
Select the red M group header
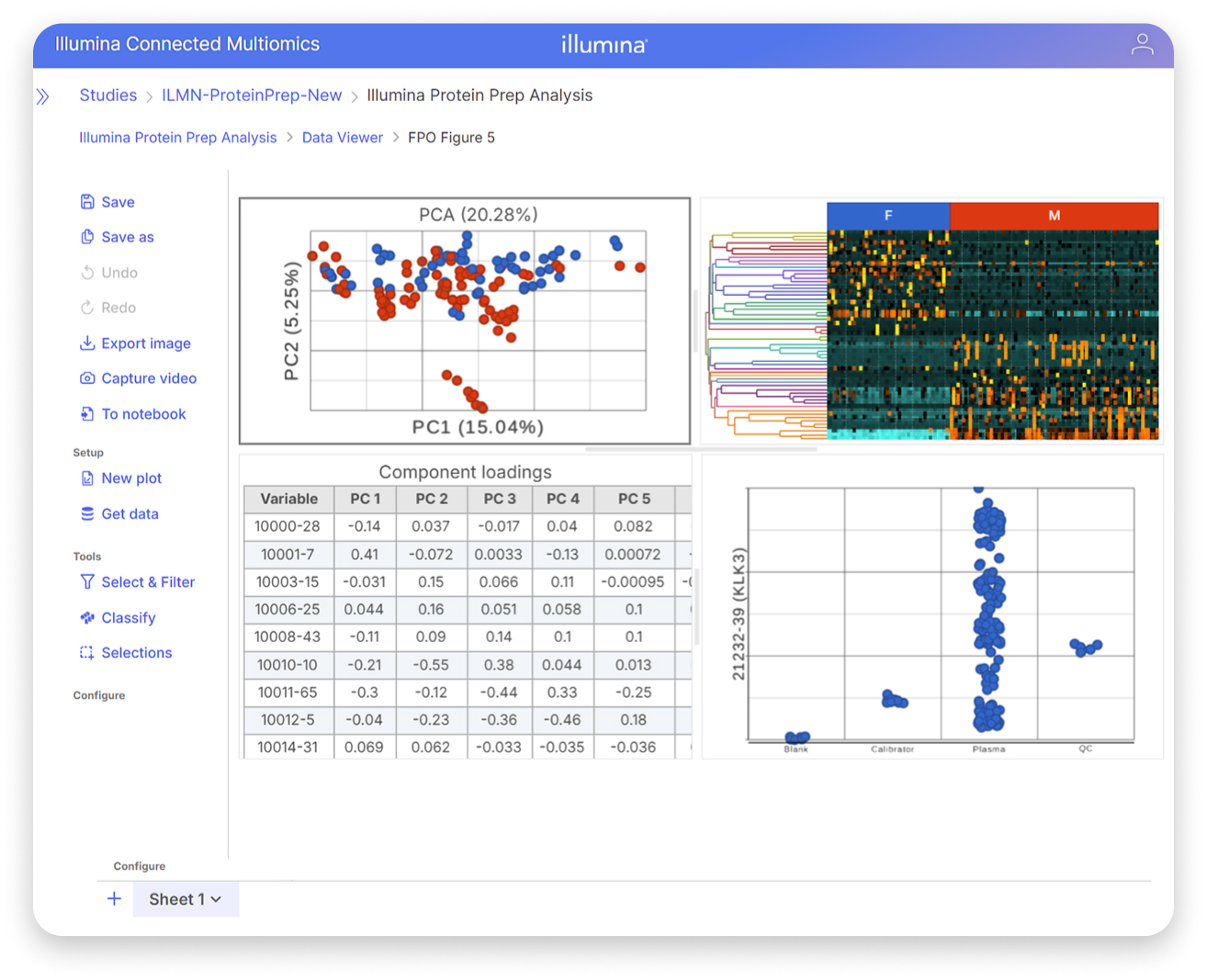[1054, 216]
